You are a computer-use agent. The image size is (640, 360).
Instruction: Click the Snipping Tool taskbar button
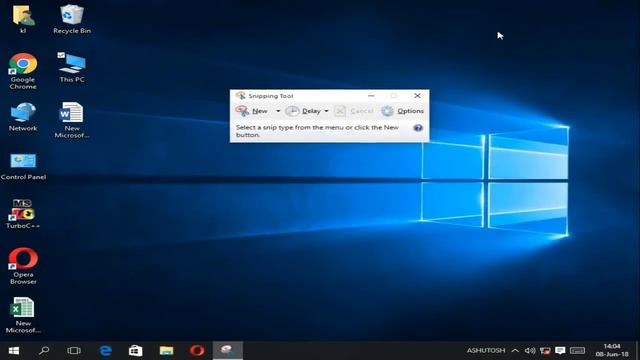(228, 351)
